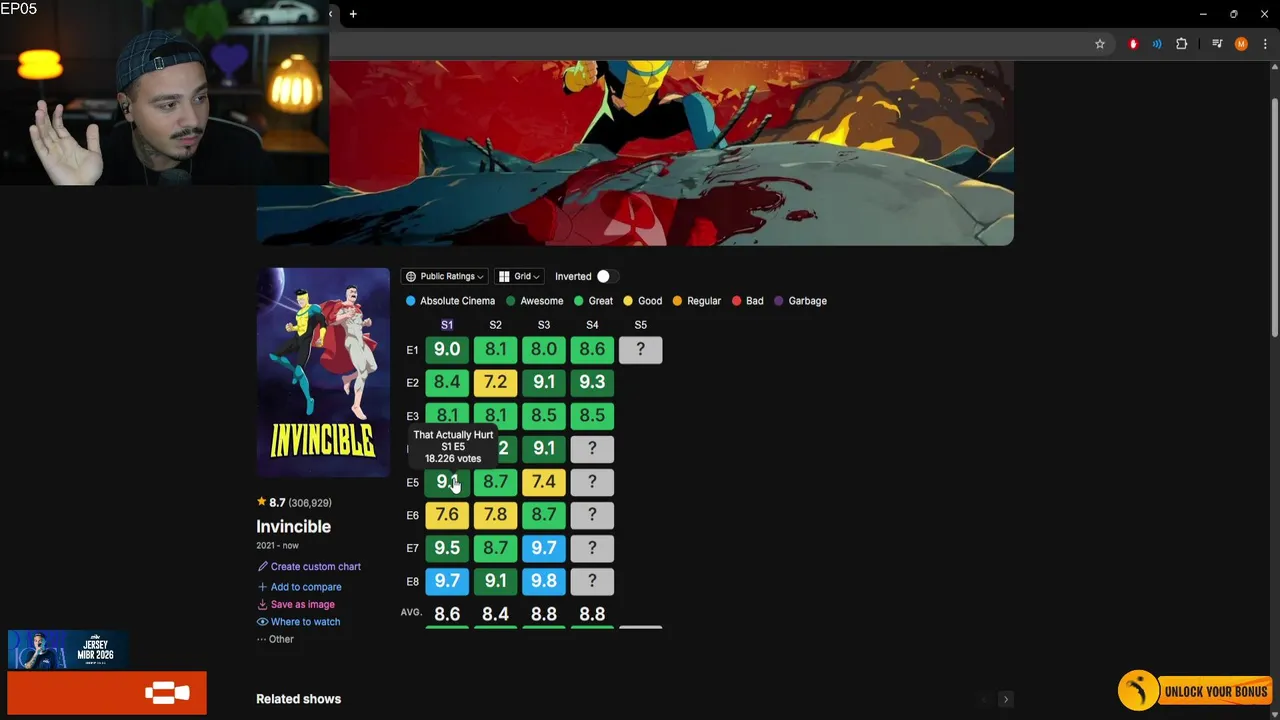Go to previous related shows page

984,699
